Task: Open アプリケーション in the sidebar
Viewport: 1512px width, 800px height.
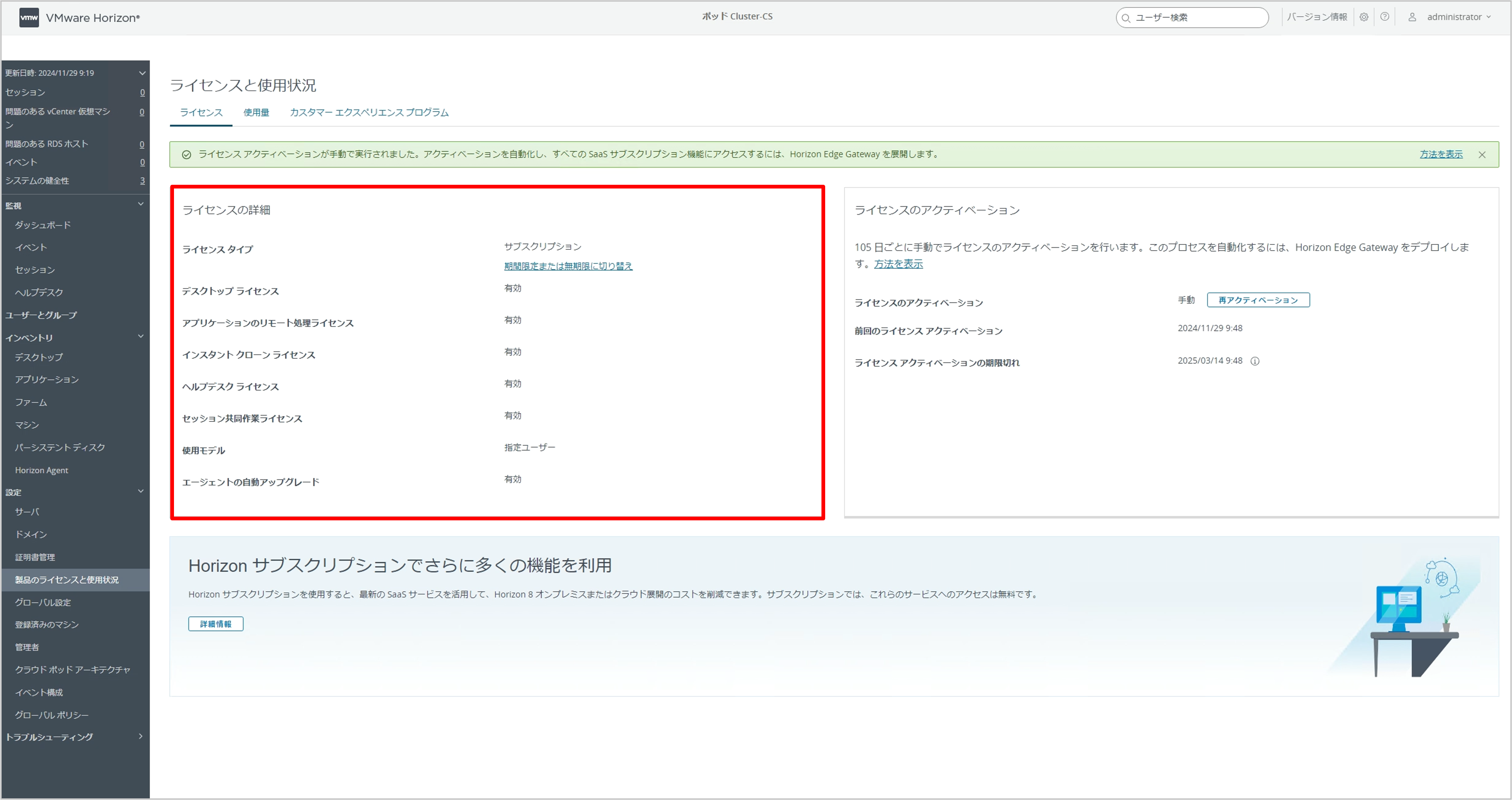Action: click(x=47, y=380)
